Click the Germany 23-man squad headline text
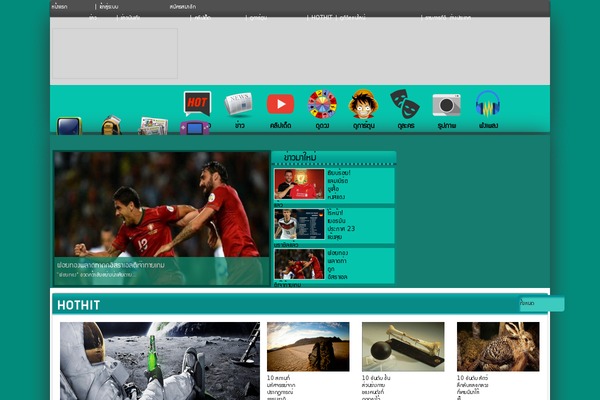Screen dimensions: 600x400 click(x=341, y=225)
